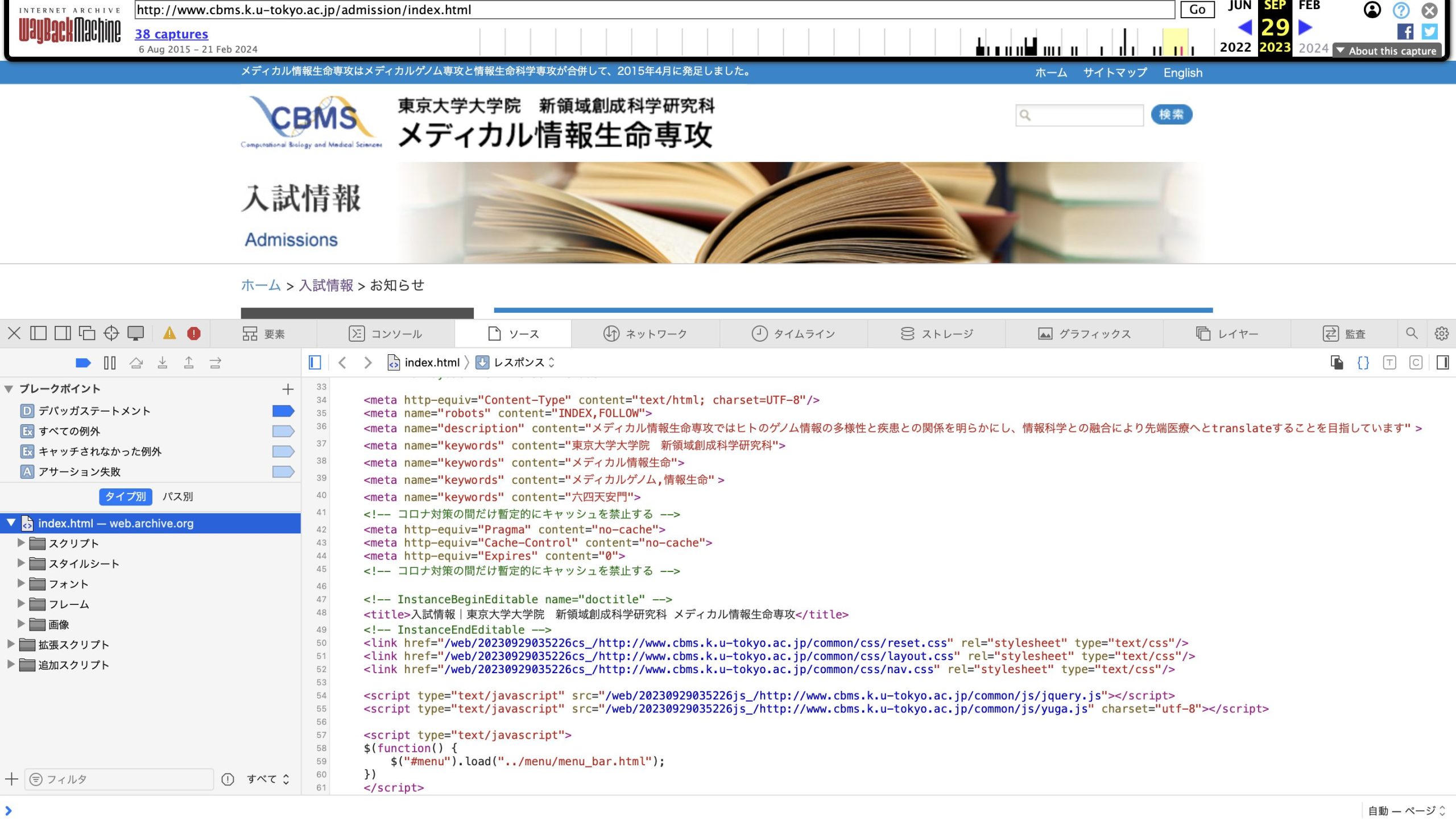Pause script execution button
The width and height of the screenshot is (1456, 825).
(x=110, y=363)
